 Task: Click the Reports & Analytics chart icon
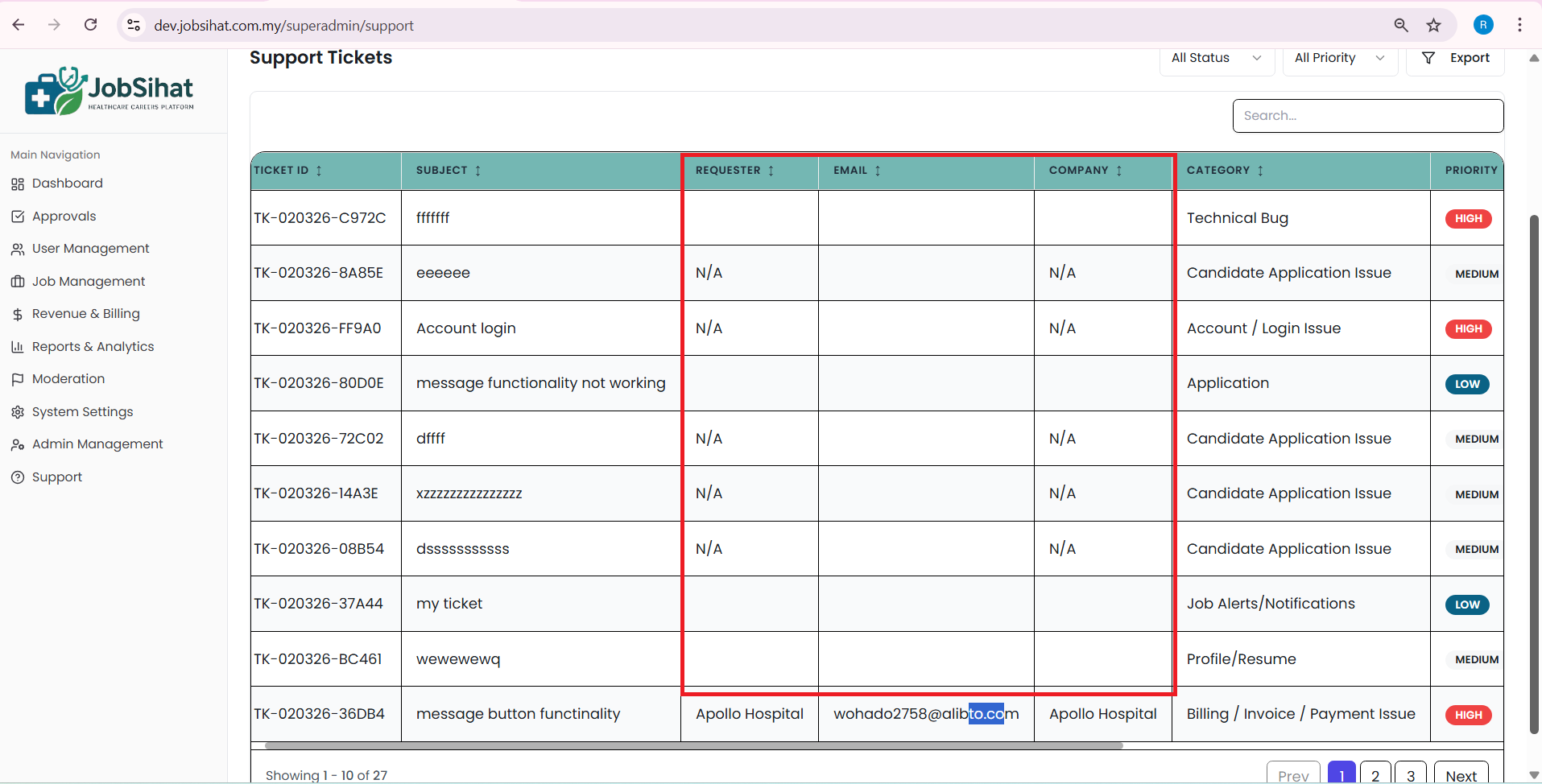coord(18,347)
